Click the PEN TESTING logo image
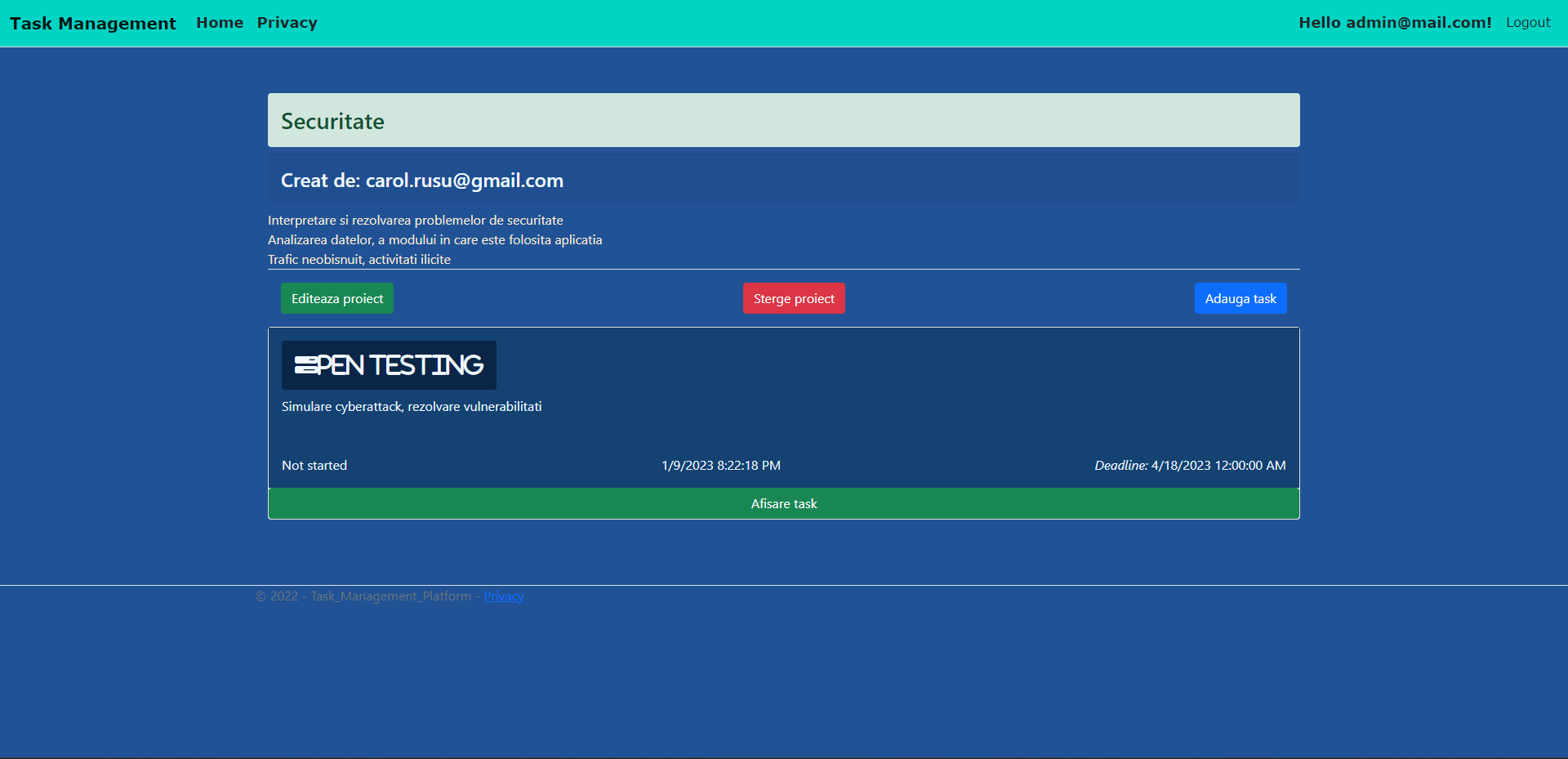Viewport: 1568px width, 759px height. point(388,365)
